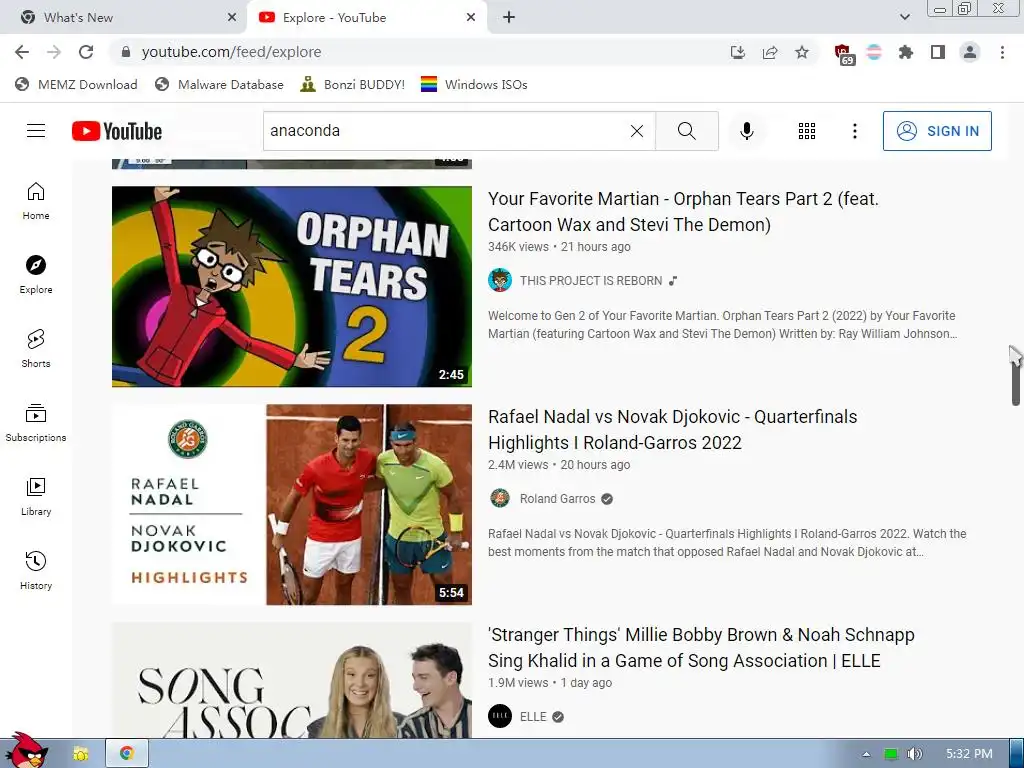Play the Orphan Tears 2 thumbnail
This screenshot has width=1024, height=768.
(292, 287)
